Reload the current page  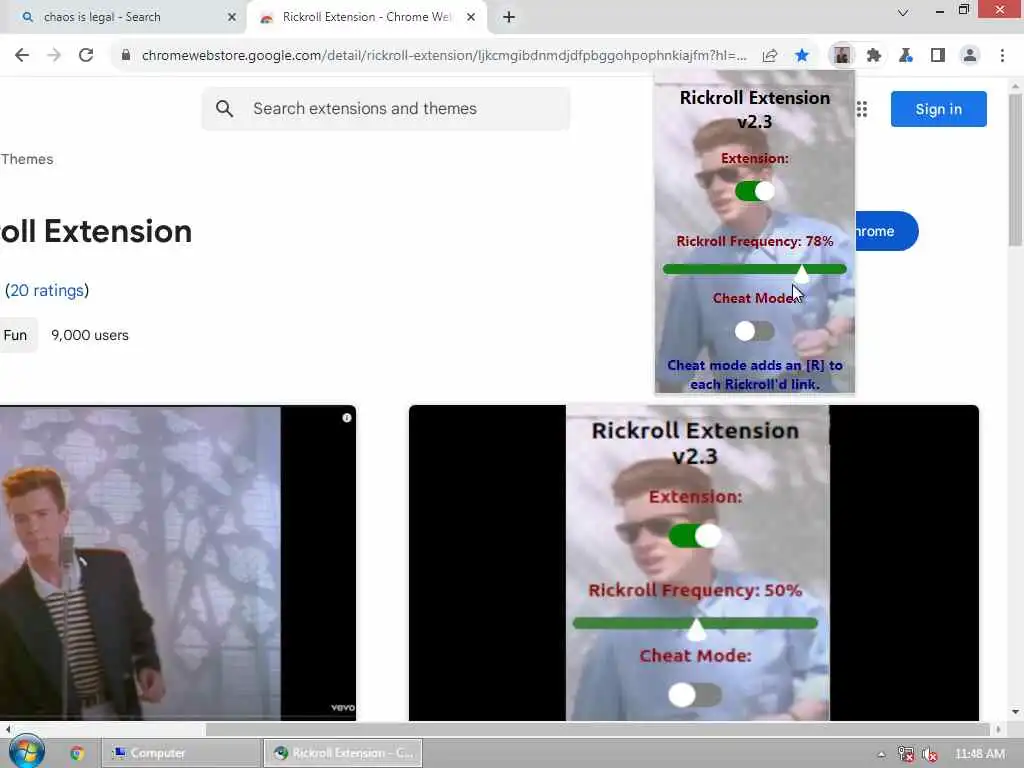(86, 56)
